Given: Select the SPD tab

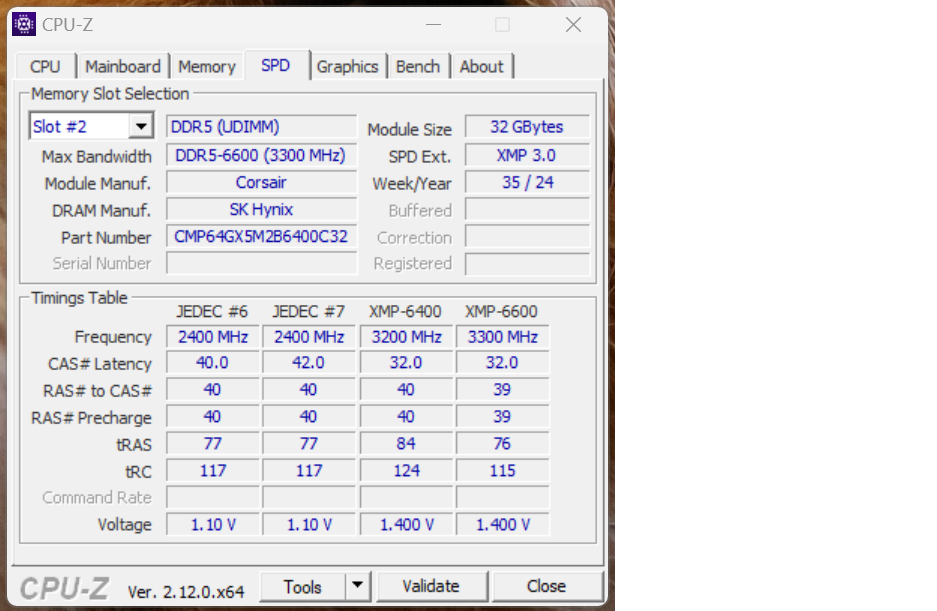Looking at the screenshot, I should tap(275, 65).
